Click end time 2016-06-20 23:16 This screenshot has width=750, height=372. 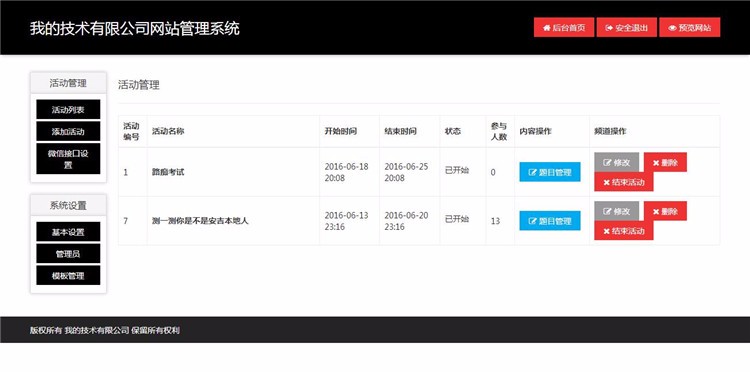pyautogui.click(x=406, y=221)
